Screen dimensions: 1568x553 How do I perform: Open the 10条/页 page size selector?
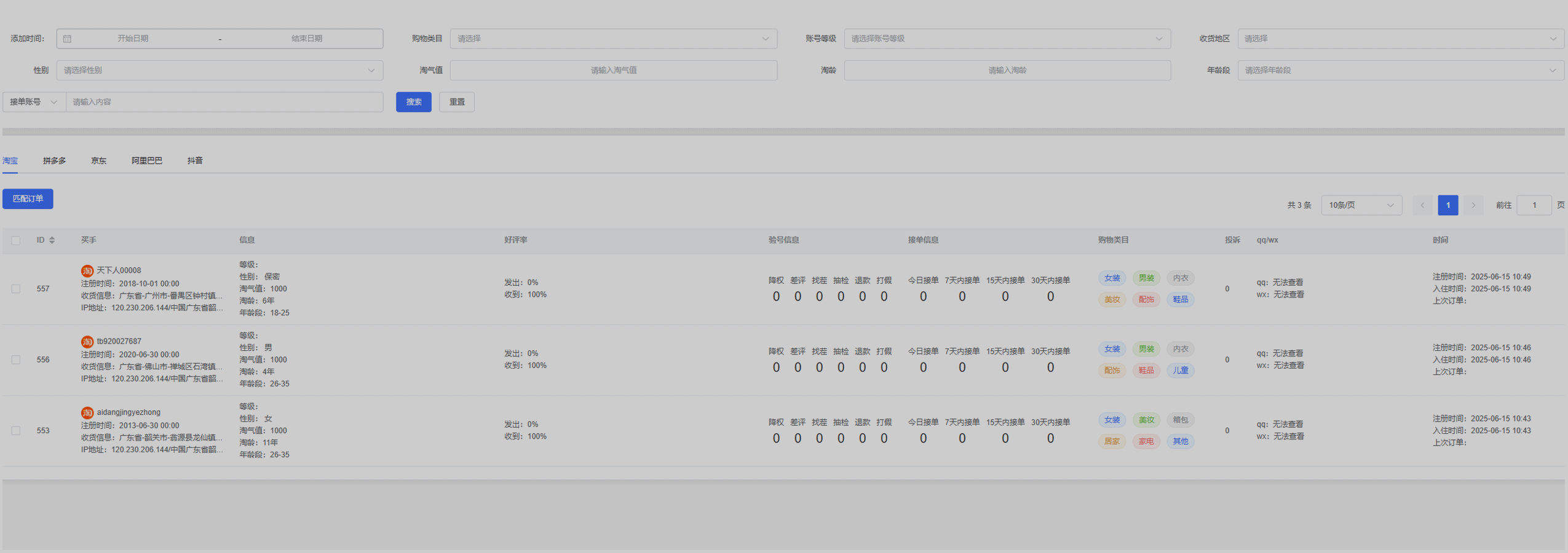tap(1361, 205)
